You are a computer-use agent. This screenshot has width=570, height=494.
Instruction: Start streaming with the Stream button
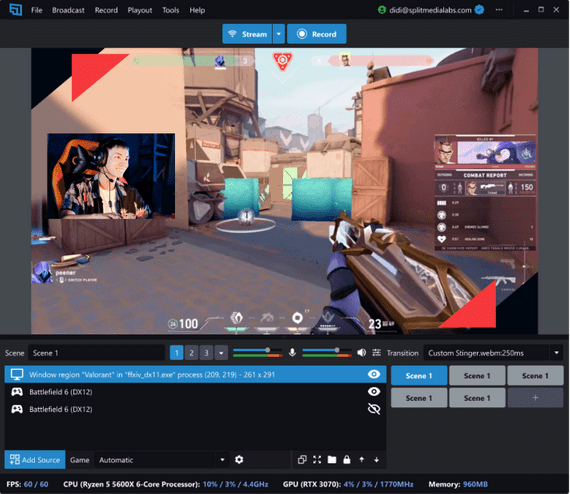coord(247,34)
